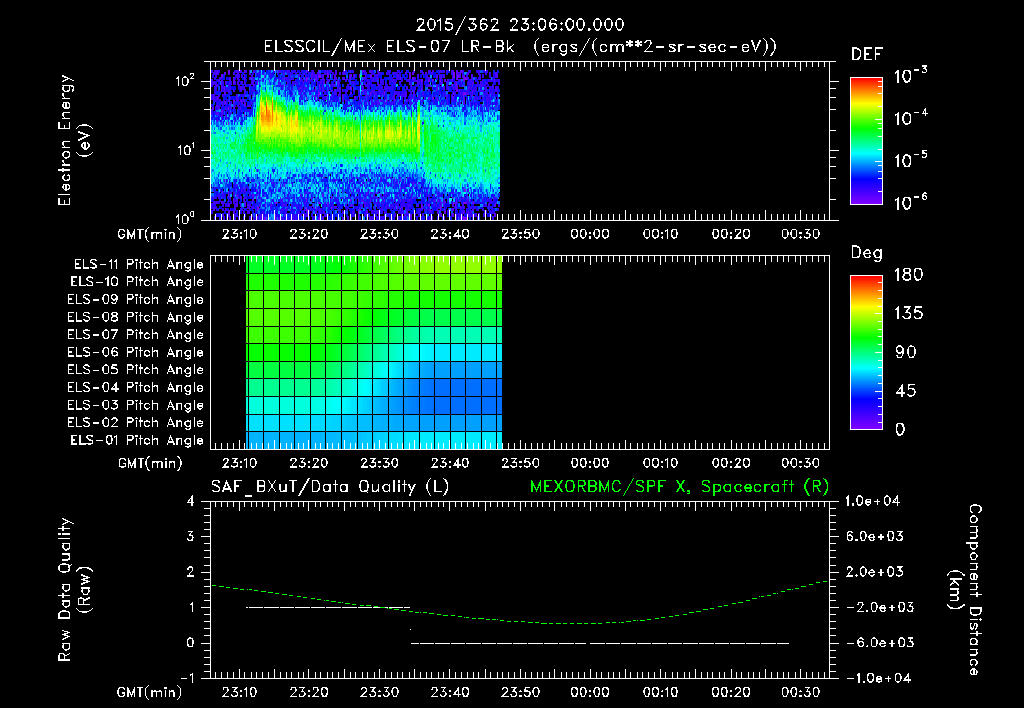This screenshot has height=708, width=1024.
Task: Click the ELS-05 Pitch Angle row label
Action: point(136,370)
